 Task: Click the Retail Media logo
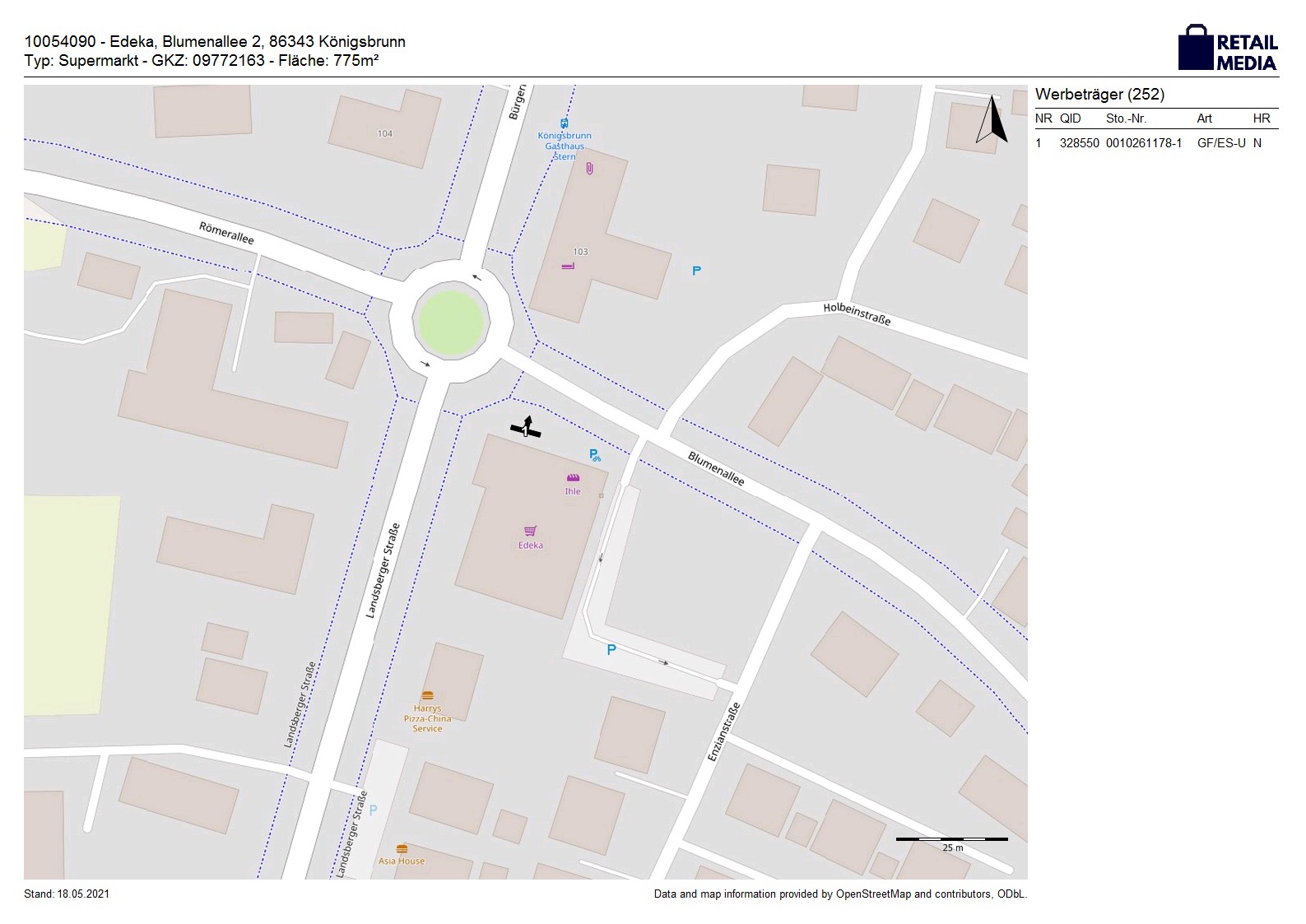point(1227,49)
